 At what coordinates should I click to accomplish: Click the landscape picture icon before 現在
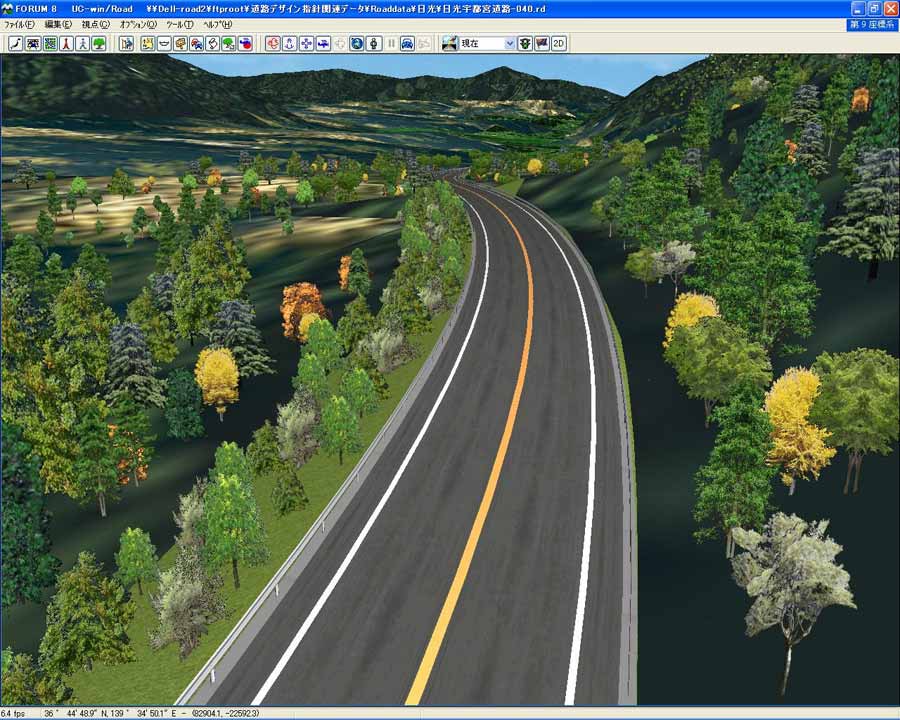coord(449,44)
